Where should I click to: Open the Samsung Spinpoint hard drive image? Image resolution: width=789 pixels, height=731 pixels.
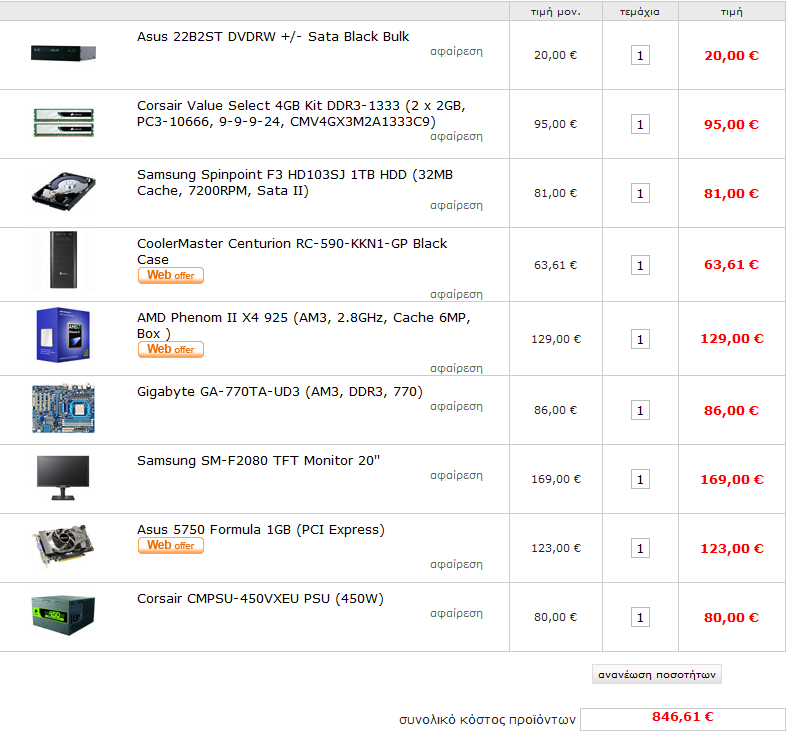click(63, 191)
